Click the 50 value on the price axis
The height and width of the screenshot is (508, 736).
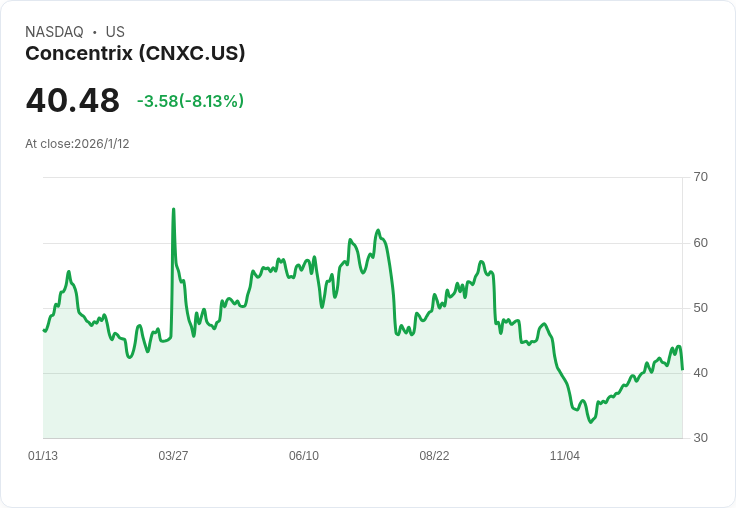(x=700, y=308)
